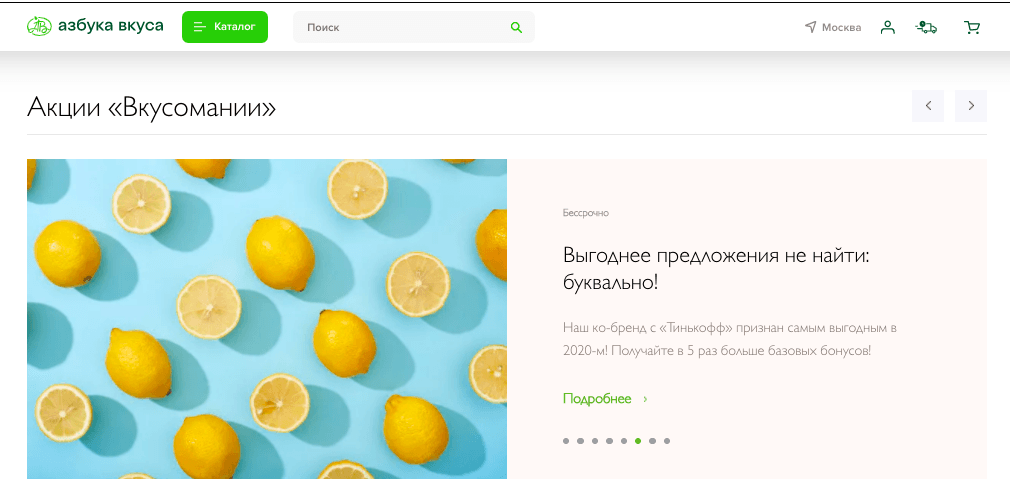Click the Подробнее link
1010x502 pixels.
coord(605,398)
